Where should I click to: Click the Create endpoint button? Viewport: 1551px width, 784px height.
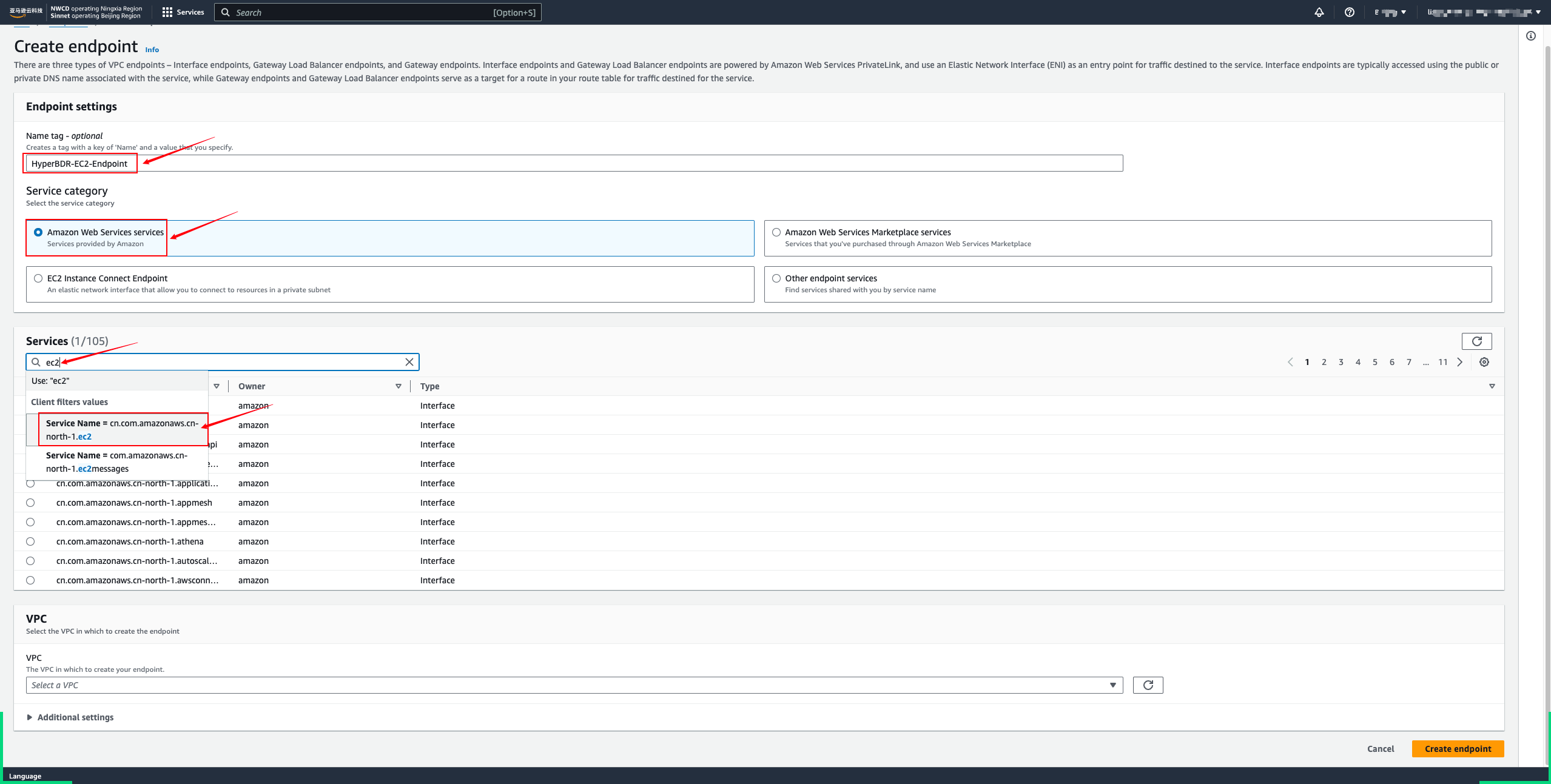1457,749
